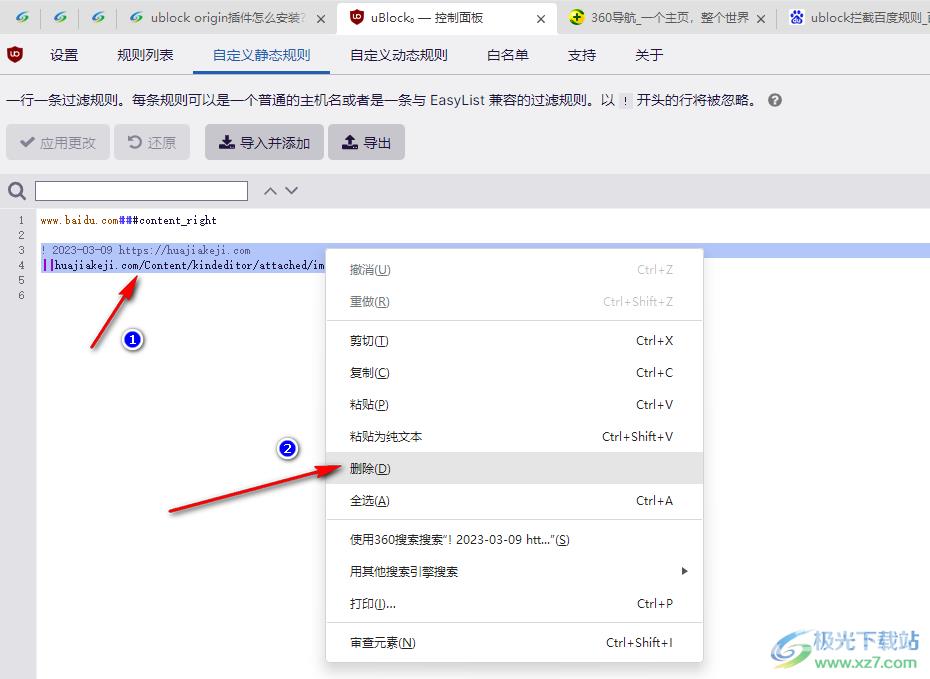Open the 白名单 whitelist tab
Viewport: 930px width, 679px height.
[x=508, y=55]
